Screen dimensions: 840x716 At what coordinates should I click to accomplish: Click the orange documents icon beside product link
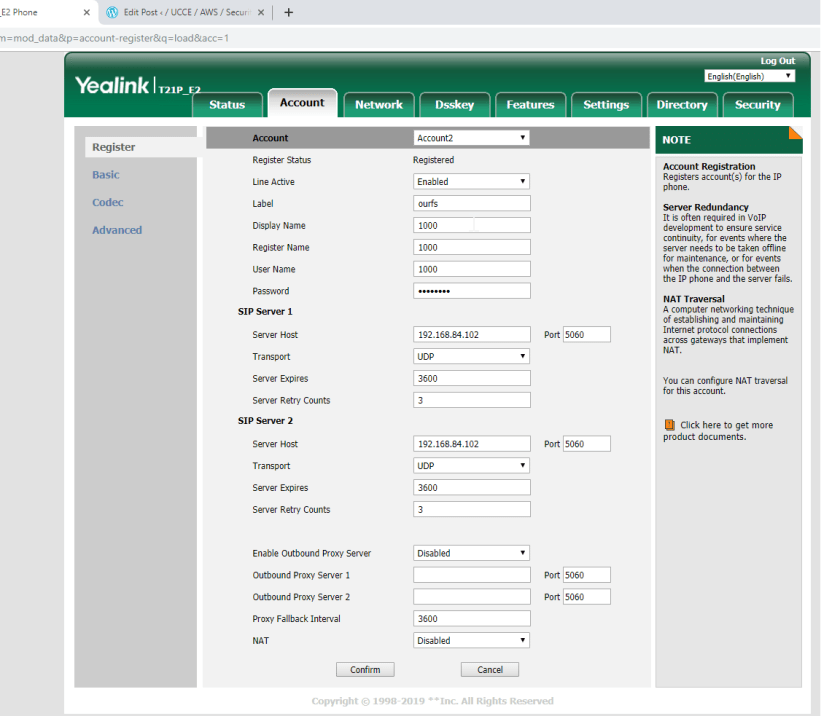coord(669,424)
